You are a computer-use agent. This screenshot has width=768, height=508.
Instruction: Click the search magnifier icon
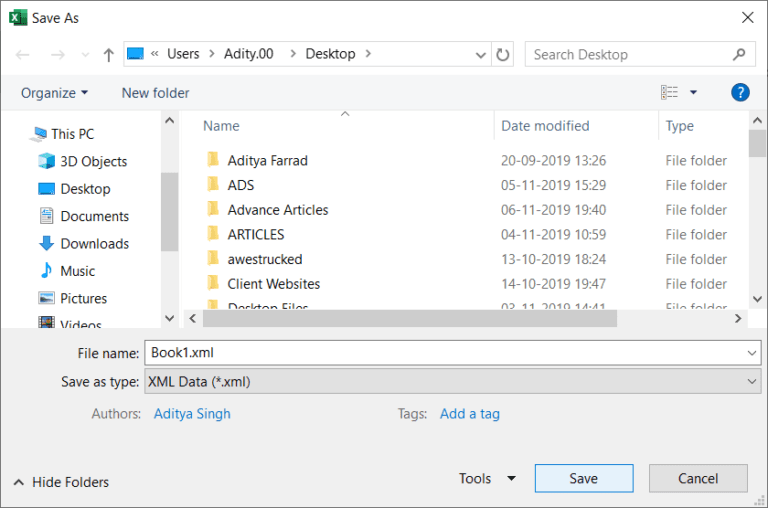[x=740, y=54]
